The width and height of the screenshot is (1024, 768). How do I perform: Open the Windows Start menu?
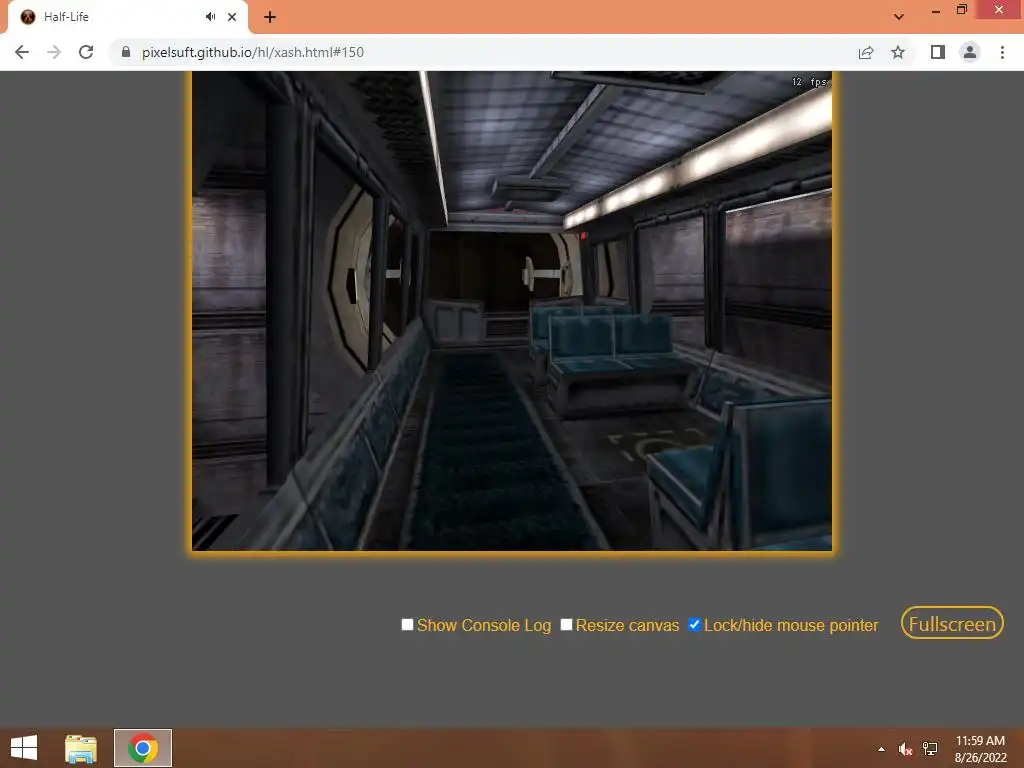pyautogui.click(x=24, y=748)
